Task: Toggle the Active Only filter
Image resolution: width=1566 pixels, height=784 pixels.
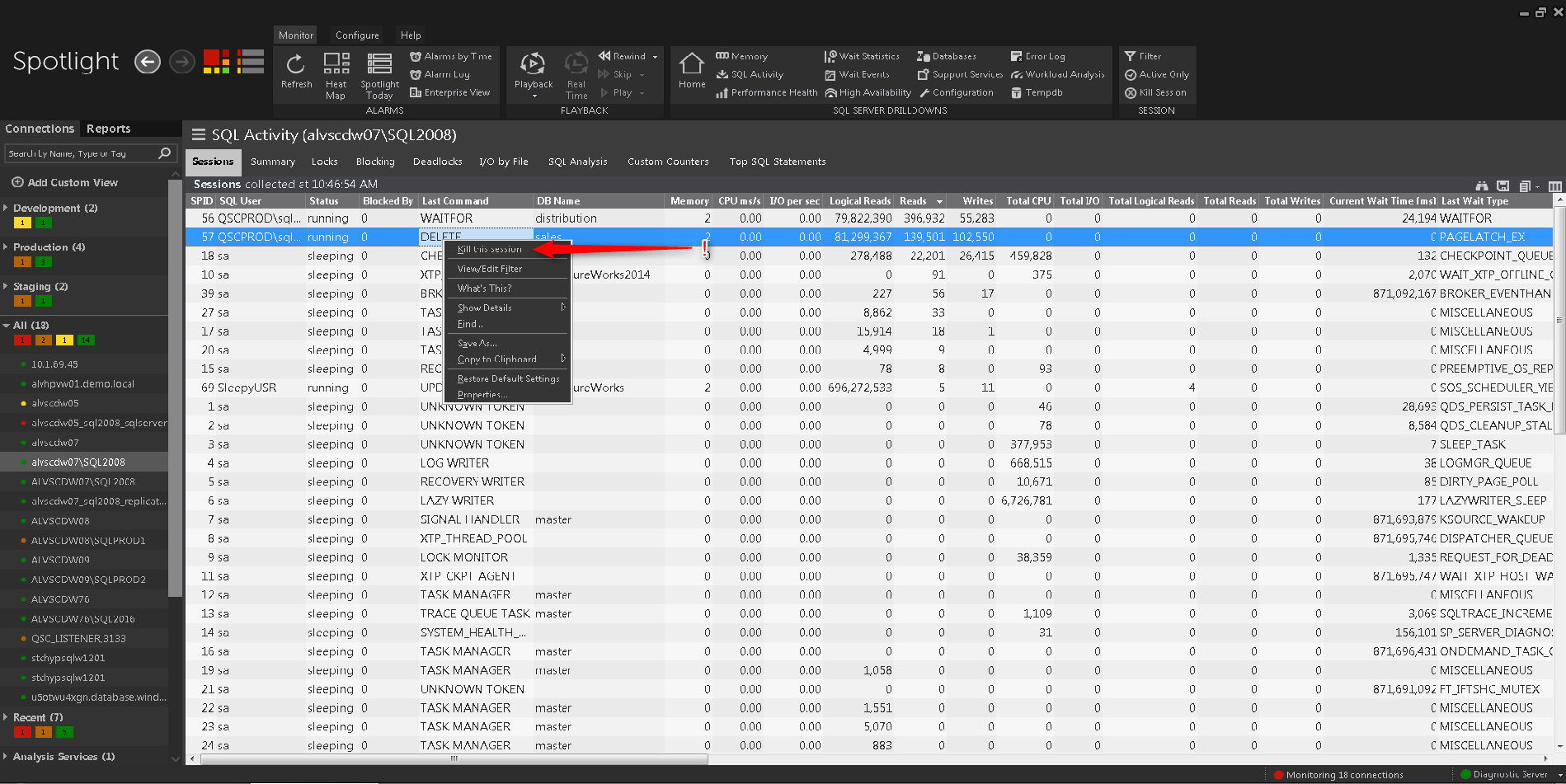Action: (1156, 74)
